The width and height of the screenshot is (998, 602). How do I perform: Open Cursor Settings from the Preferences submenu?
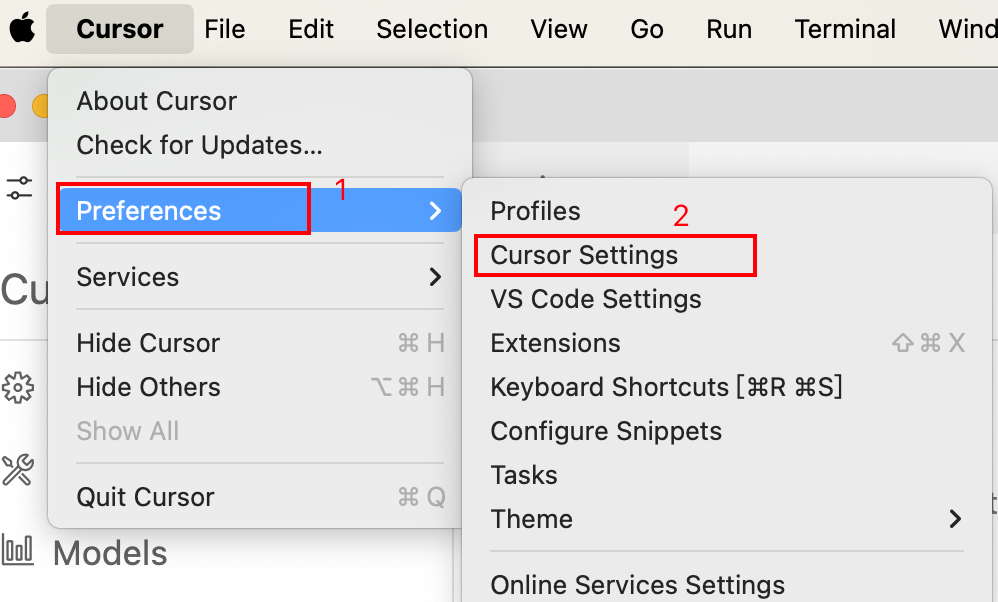click(x=584, y=255)
